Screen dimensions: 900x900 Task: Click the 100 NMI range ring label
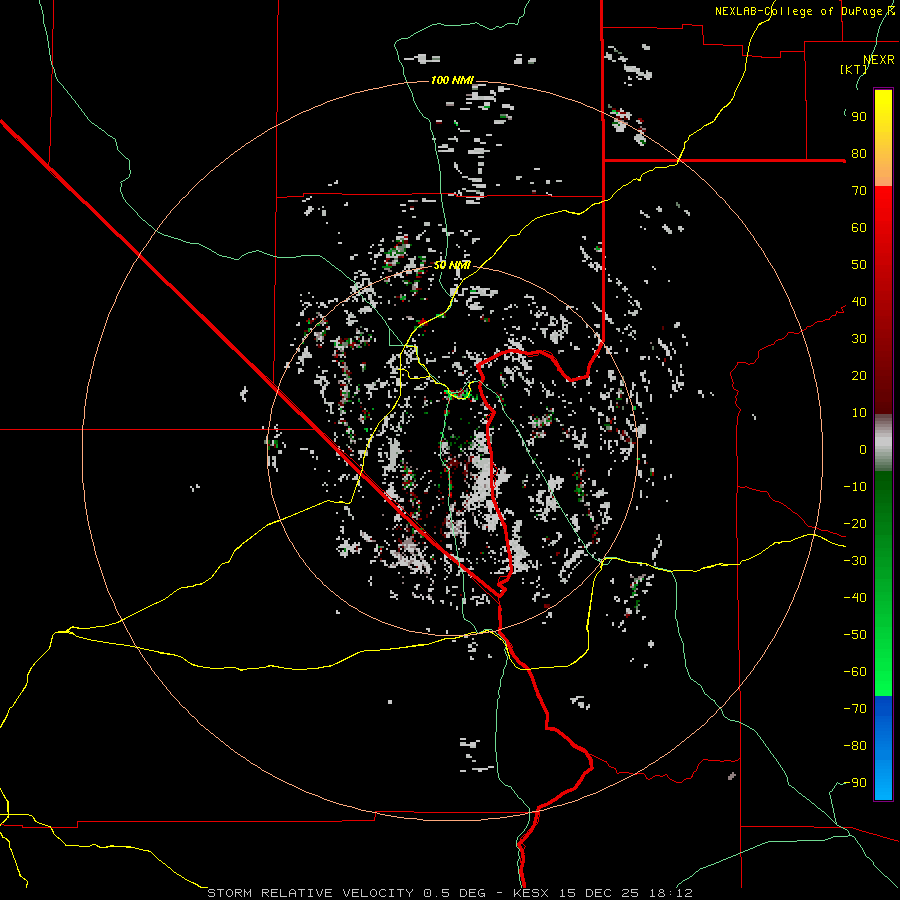[452, 80]
